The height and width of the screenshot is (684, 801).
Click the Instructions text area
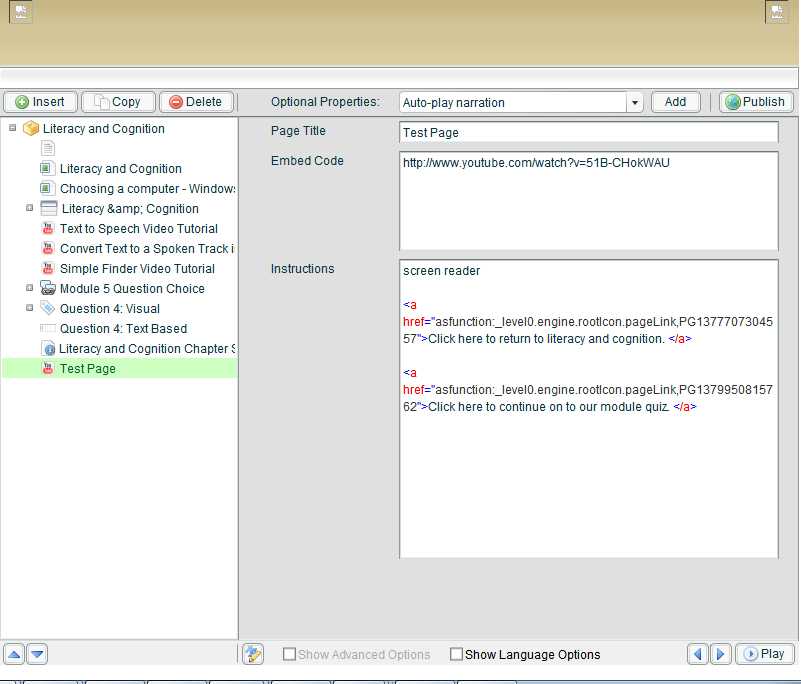[x=588, y=409]
